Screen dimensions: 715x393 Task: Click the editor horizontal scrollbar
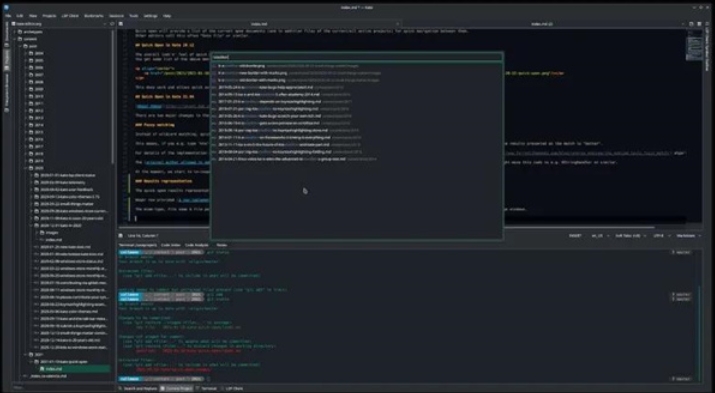[x=387, y=227]
